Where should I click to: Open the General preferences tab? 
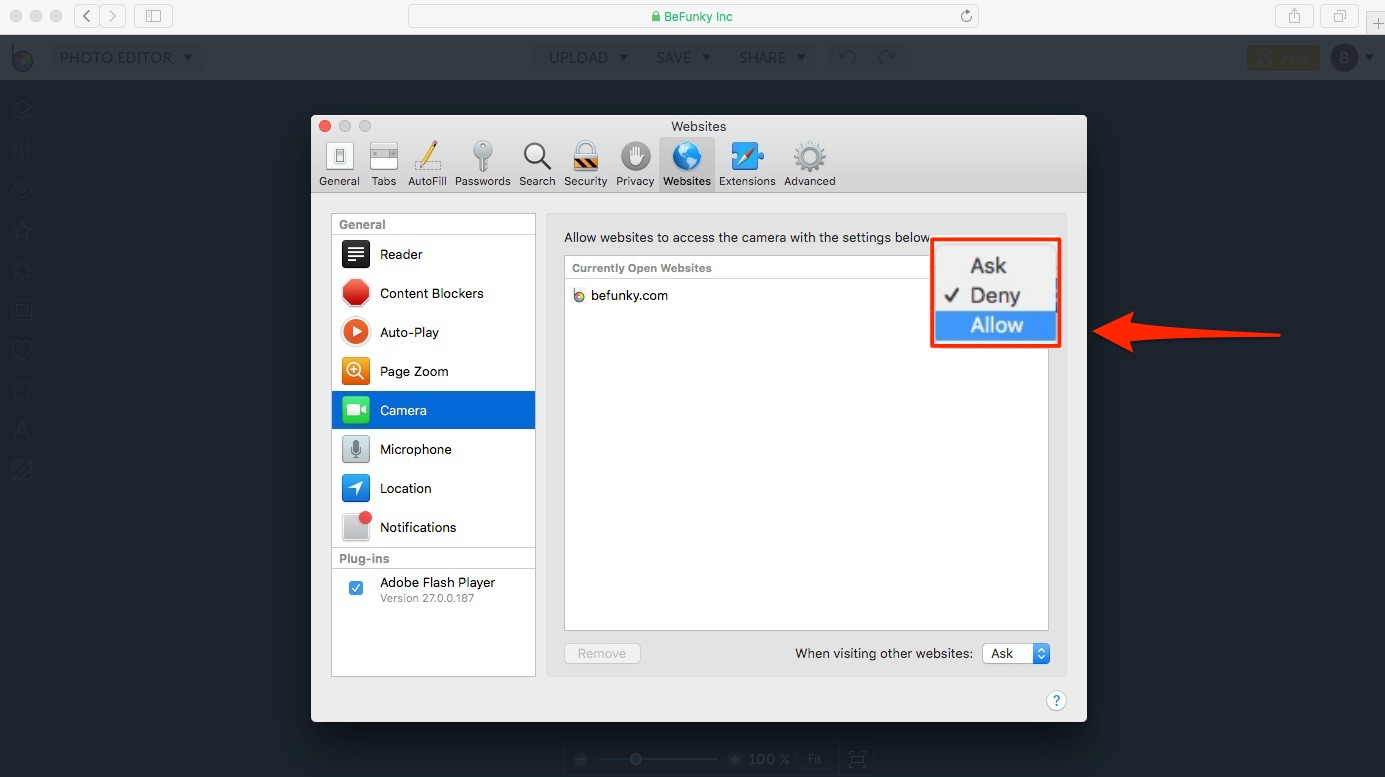pyautogui.click(x=339, y=164)
